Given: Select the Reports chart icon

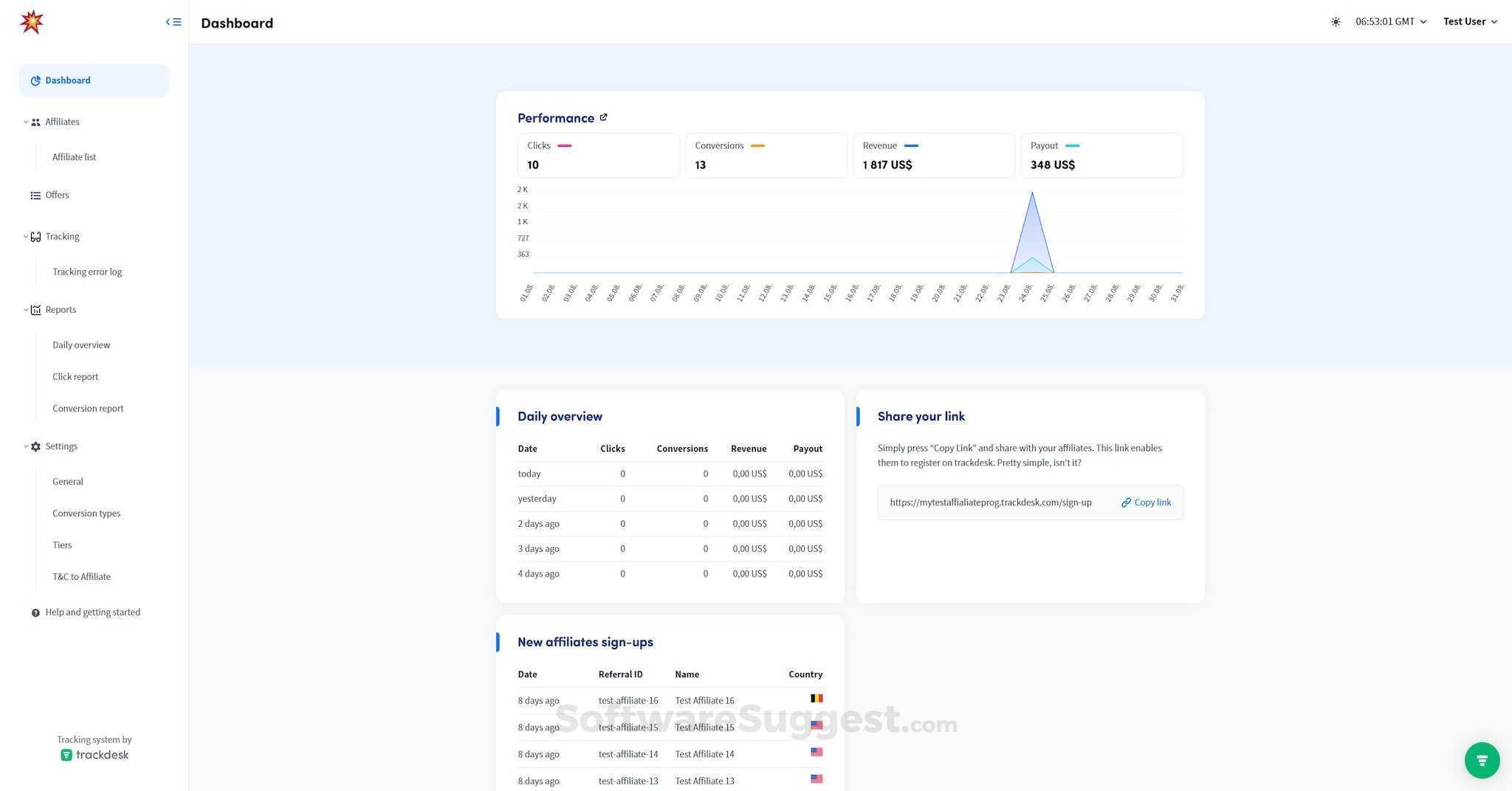Looking at the screenshot, I should click(36, 309).
